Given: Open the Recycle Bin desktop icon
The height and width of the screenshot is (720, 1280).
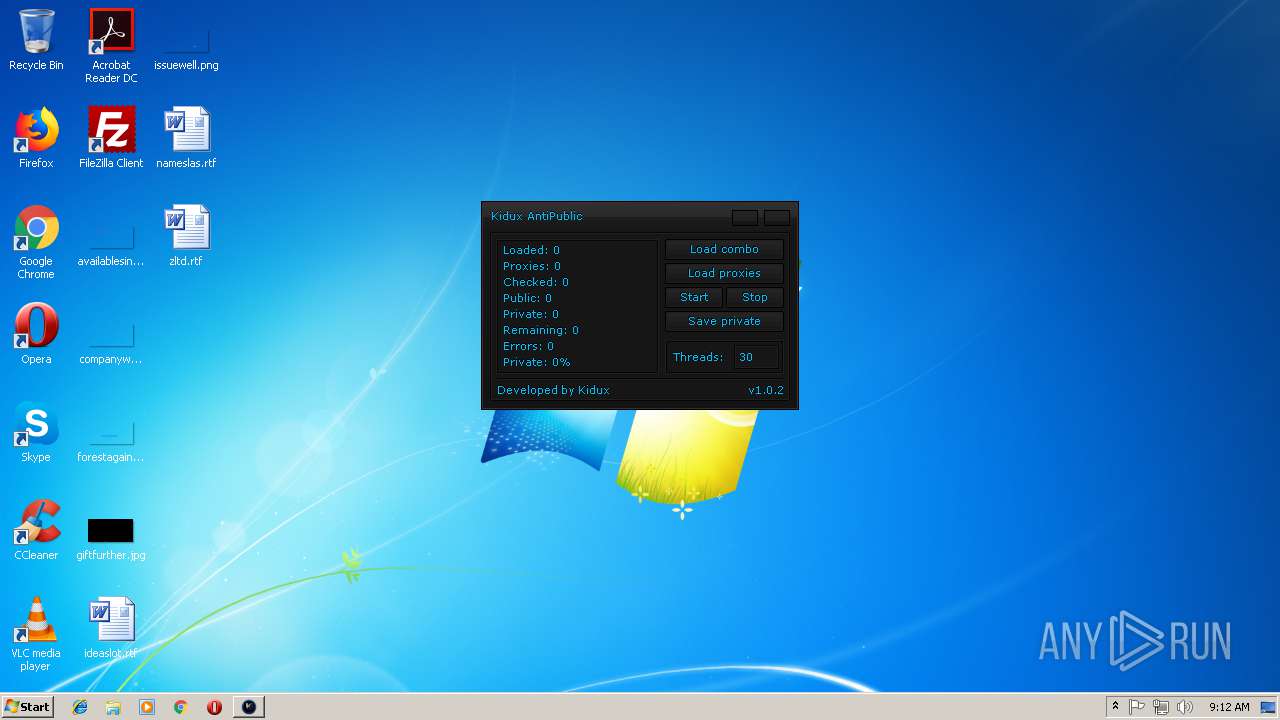Looking at the screenshot, I should [36, 41].
